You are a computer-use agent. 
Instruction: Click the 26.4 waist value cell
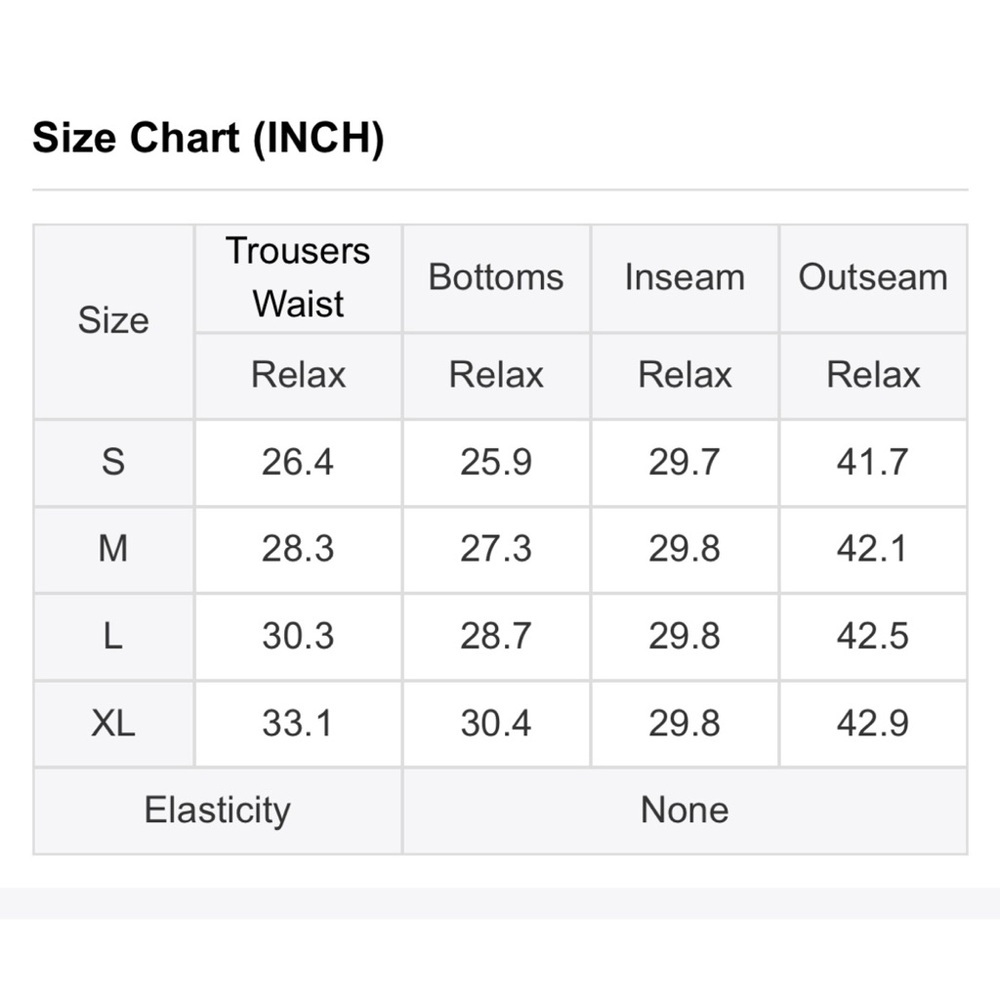coord(298,462)
